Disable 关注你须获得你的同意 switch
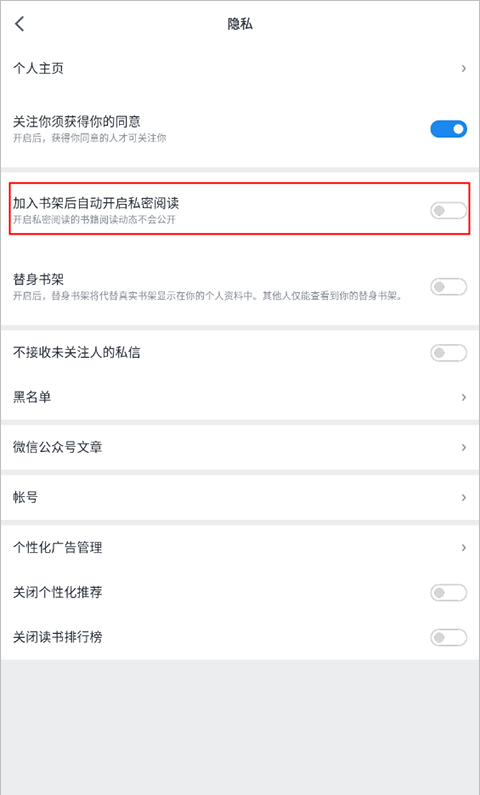Viewport: 480px width, 795px height. tap(449, 129)
